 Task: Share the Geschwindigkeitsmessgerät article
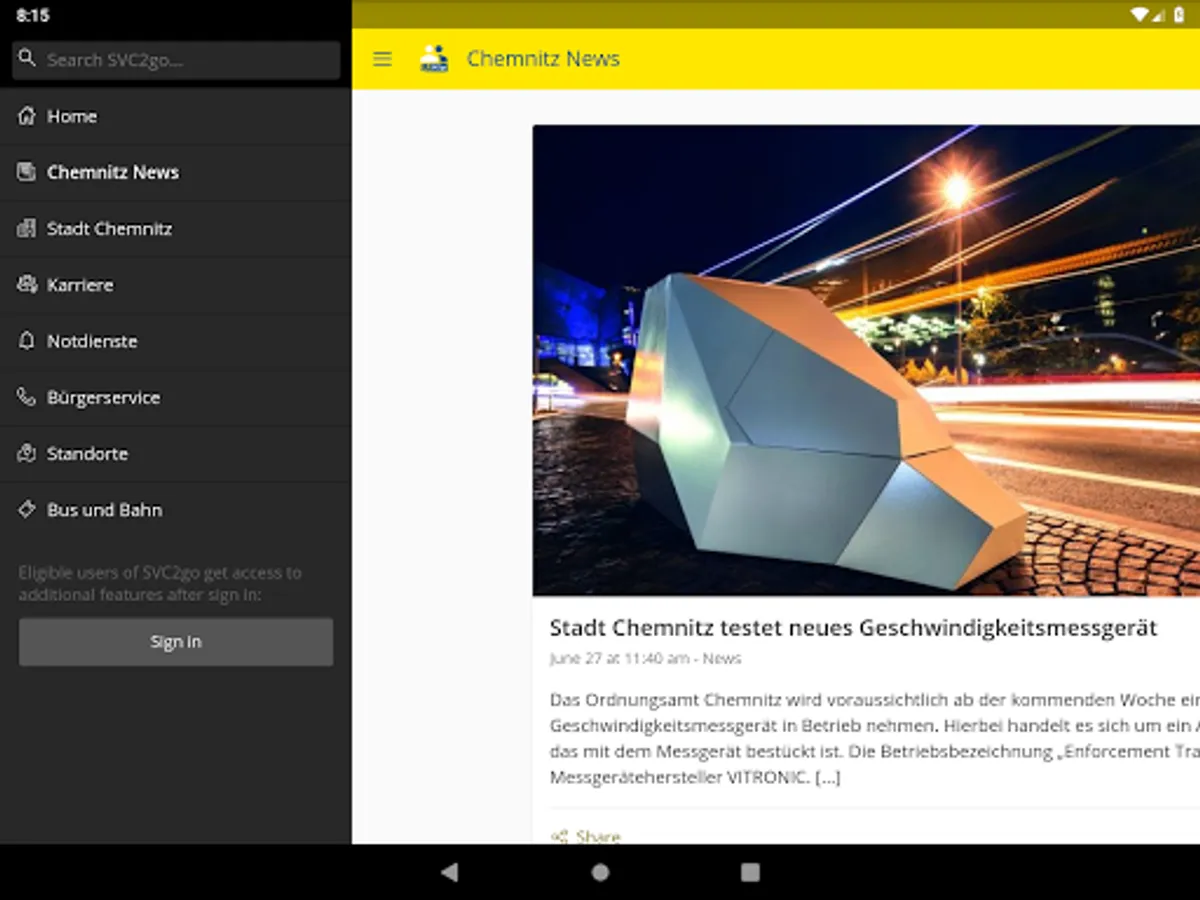click(587, 835)
